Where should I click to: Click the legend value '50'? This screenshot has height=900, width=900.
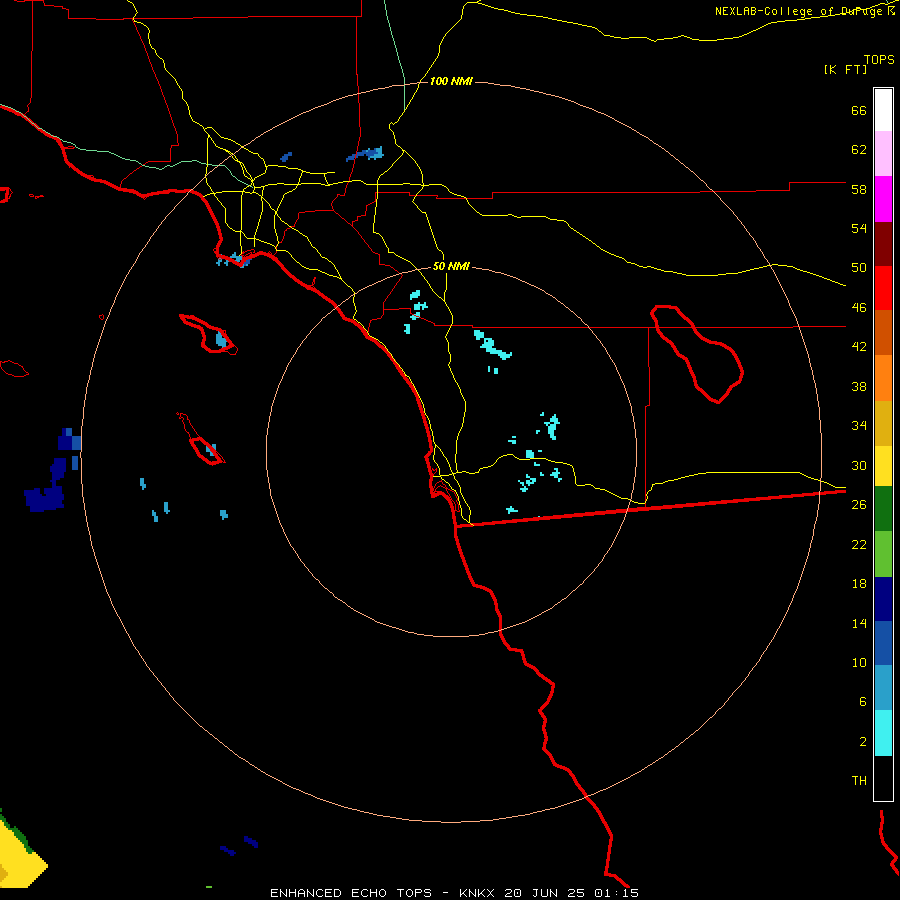(859, 268)
